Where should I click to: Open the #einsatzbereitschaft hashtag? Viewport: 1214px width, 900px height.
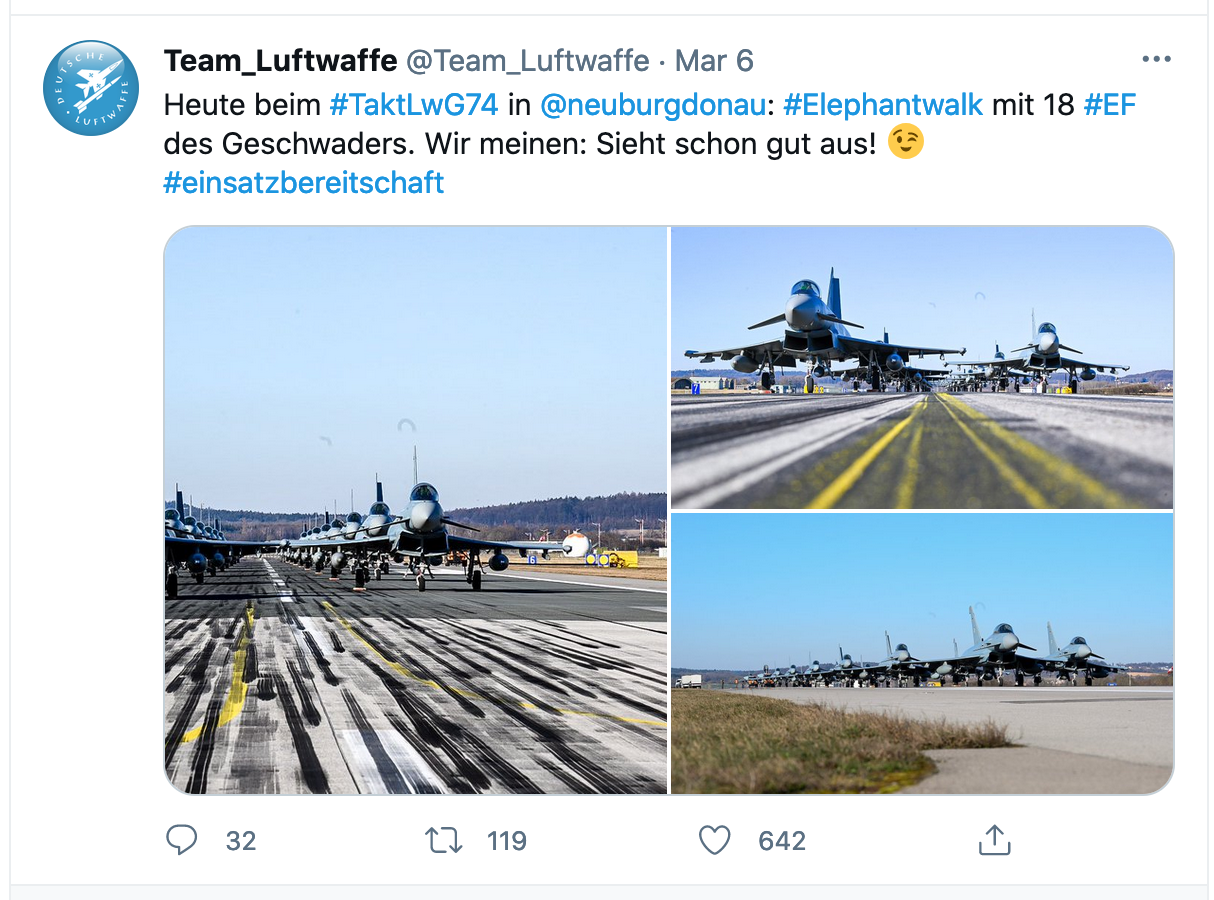coord(304,183)
